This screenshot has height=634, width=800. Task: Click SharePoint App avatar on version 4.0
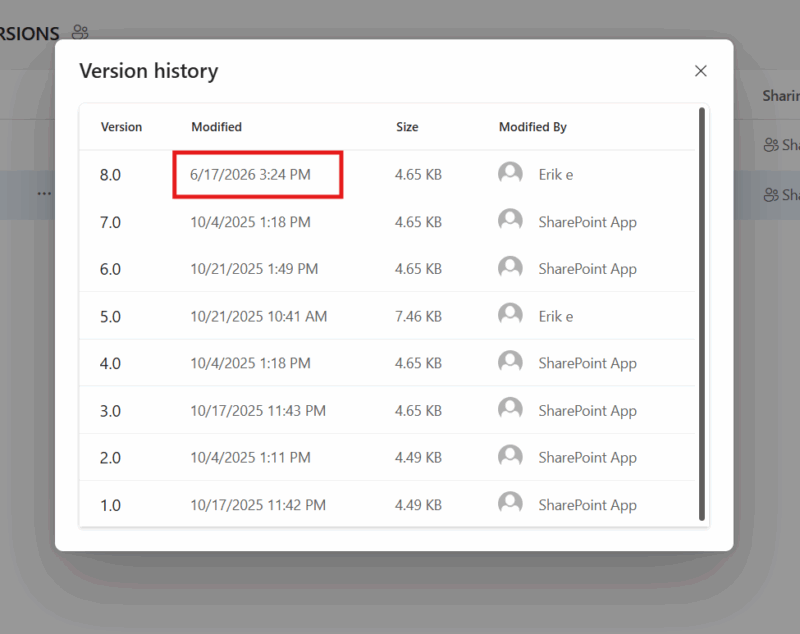tap(510, 362)
